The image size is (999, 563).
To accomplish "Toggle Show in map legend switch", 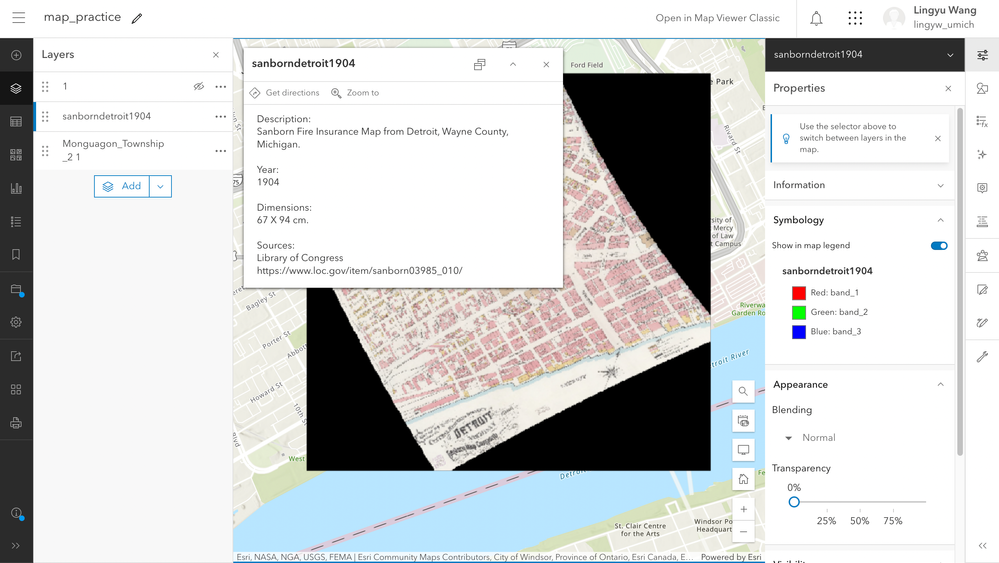I will point(939,246).
